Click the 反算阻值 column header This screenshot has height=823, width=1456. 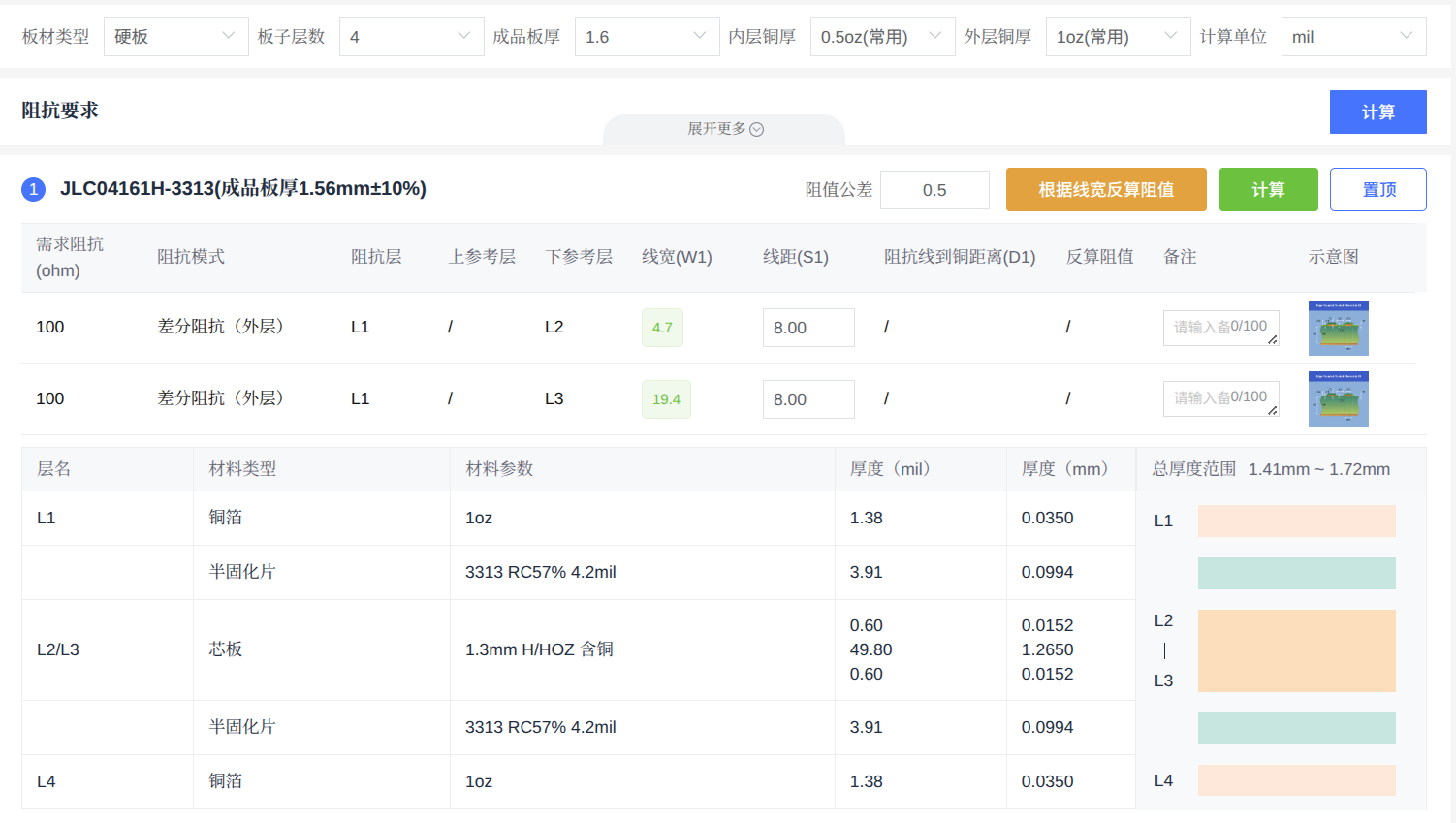point(1100,257)
